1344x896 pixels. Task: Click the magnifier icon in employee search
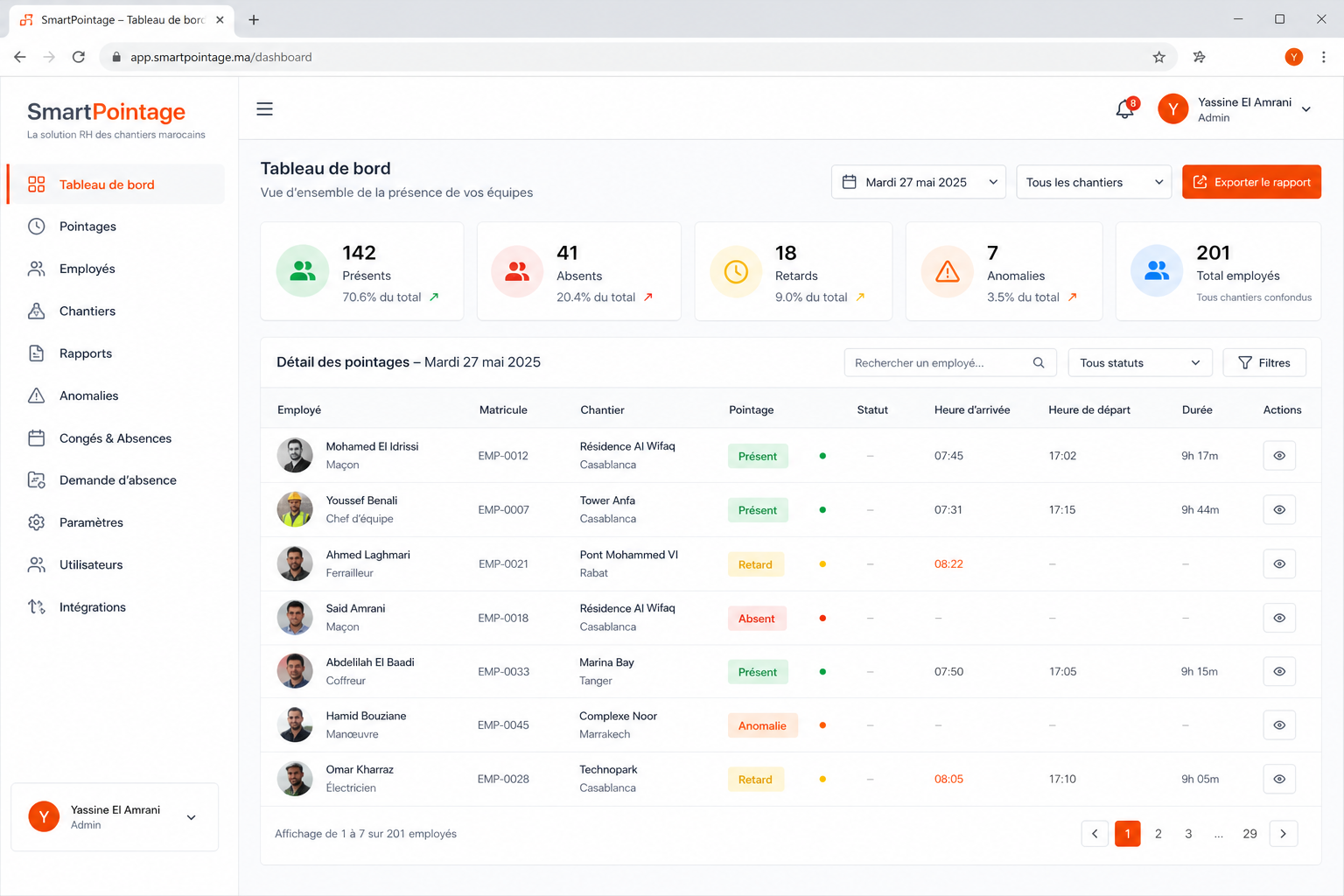point(1039,362)
